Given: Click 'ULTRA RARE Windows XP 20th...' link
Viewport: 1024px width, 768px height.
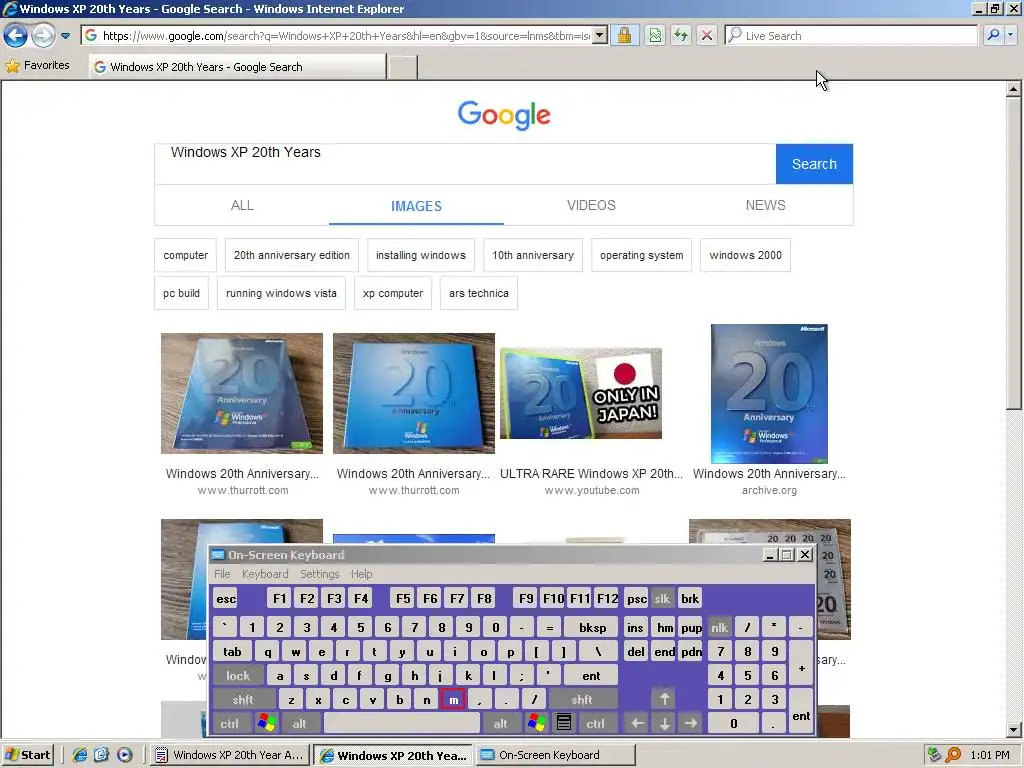Looking at the screenshot, I should coord(591,473).
